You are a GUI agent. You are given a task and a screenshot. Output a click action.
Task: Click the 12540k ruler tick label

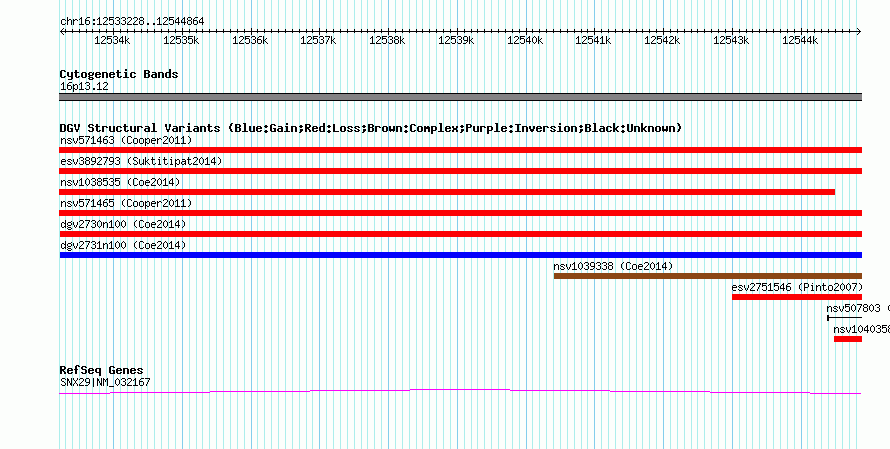525,40
